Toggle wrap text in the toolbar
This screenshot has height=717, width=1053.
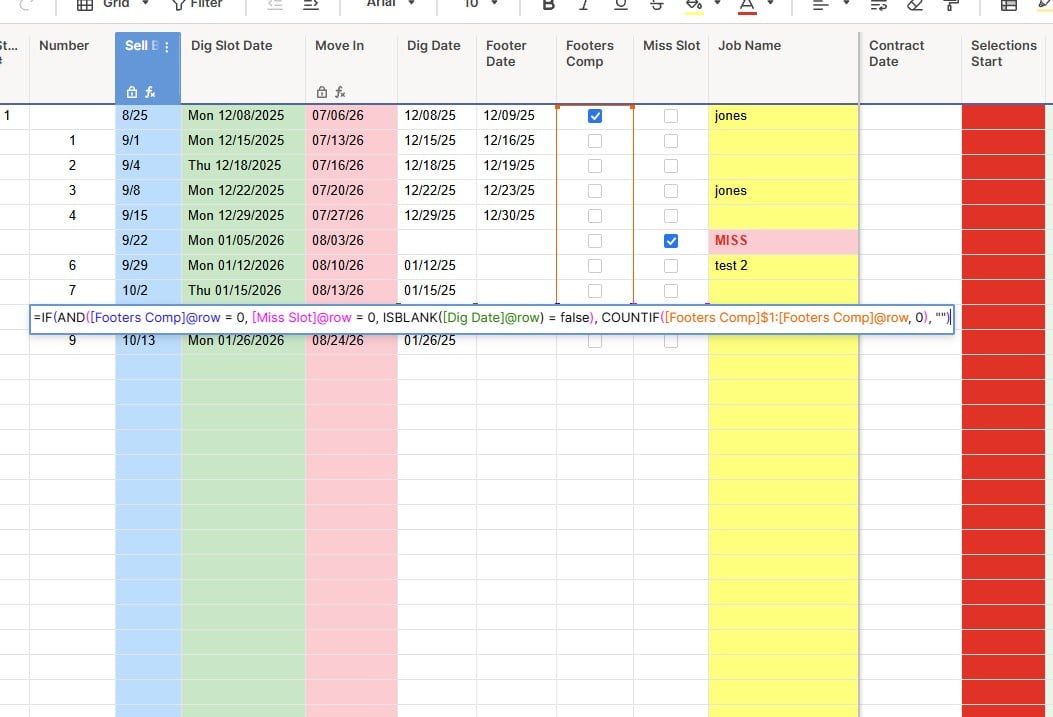coord(878,5)
